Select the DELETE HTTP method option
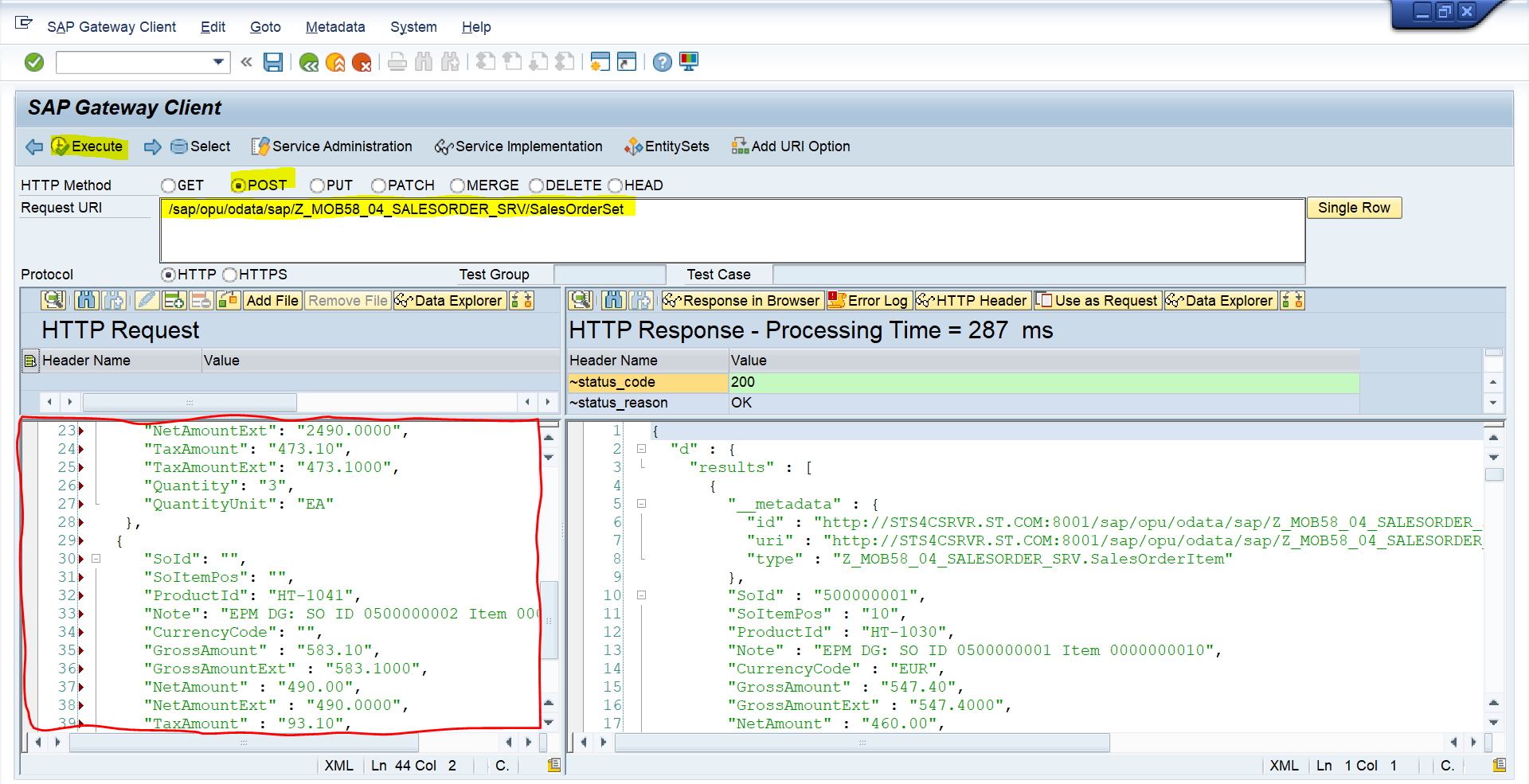The height and width of the screenshot is (784, 1529). pyautogui.click(x=536, y=185)
